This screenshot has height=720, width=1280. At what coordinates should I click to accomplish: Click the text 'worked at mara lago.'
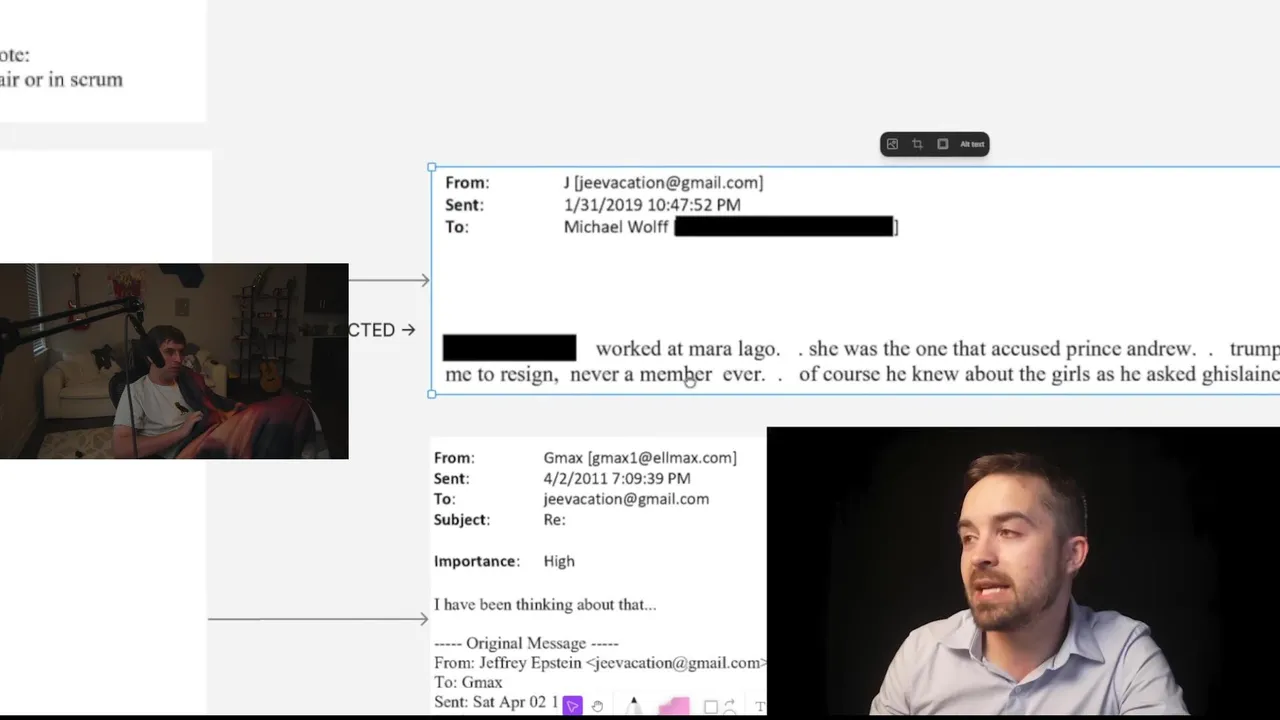click(688, 349)
